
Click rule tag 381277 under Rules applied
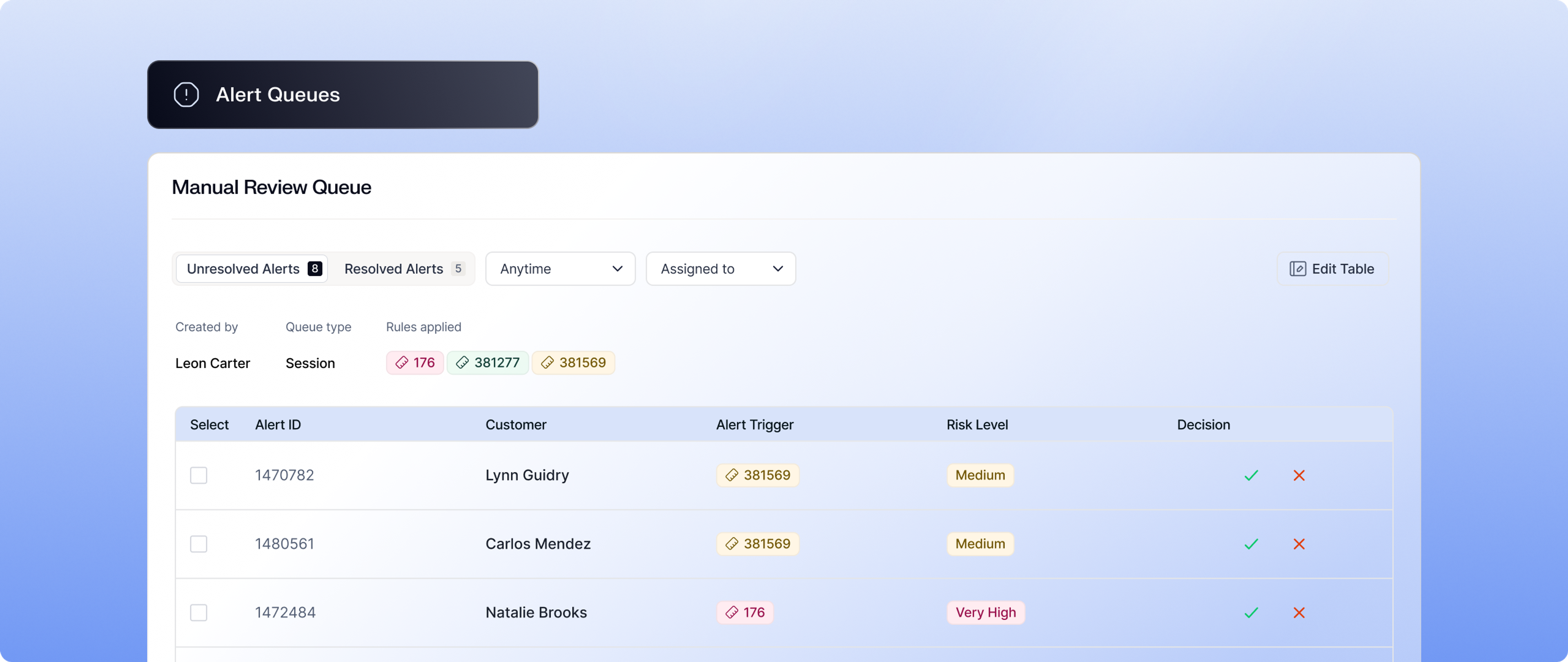click(488, 363)
